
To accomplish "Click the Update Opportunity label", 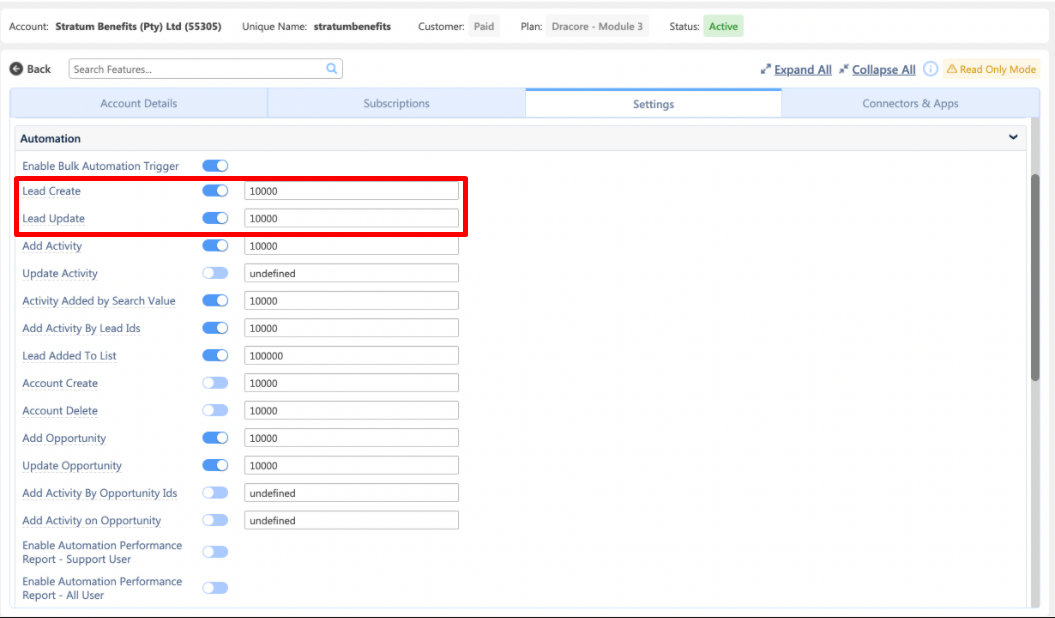I will [72, 465].
